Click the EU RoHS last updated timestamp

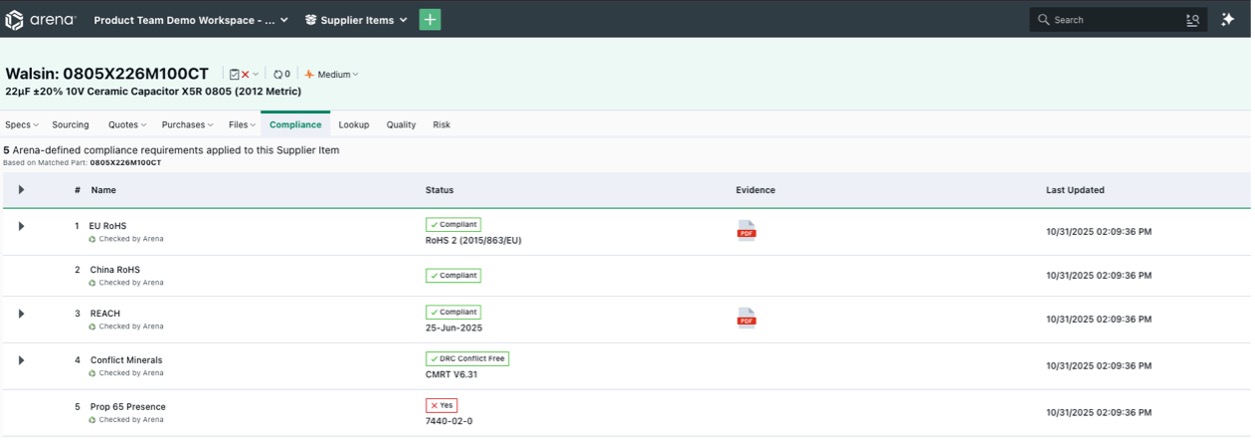[x=1098, y=232]
